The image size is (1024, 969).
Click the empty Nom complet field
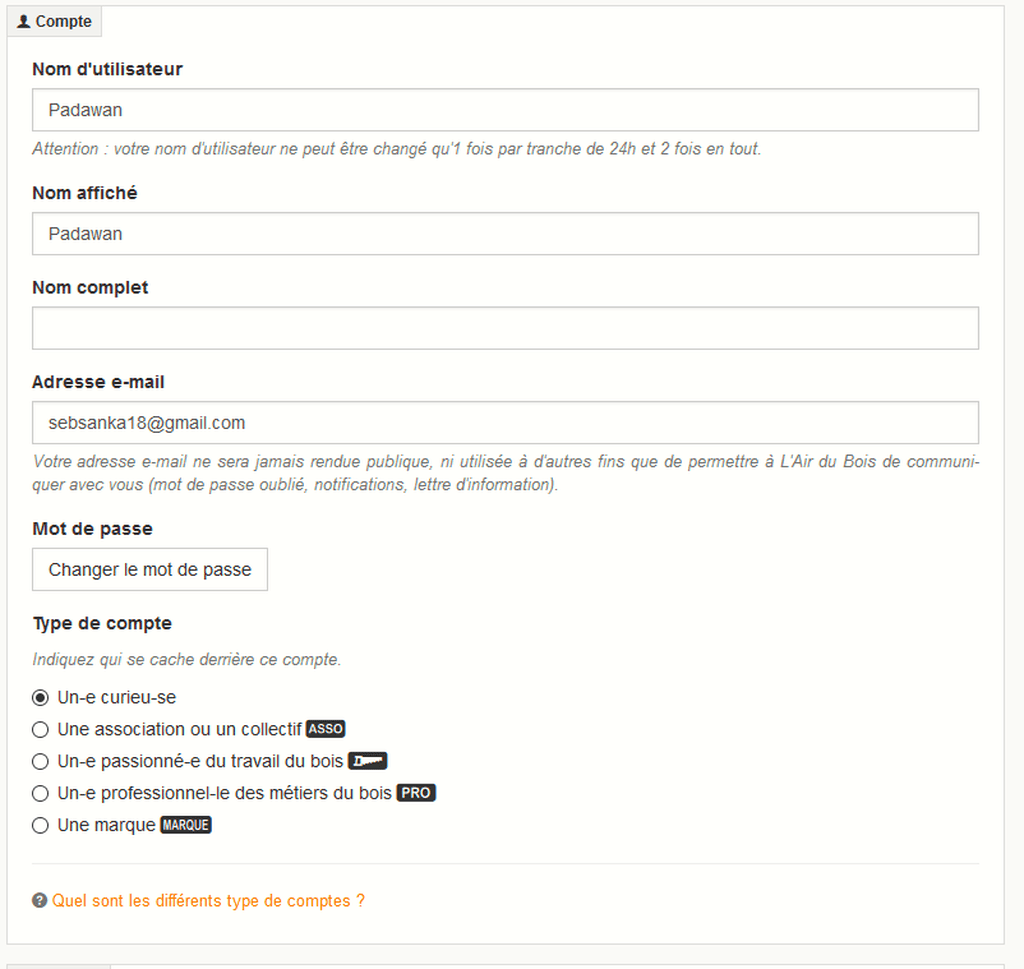click(505, 328)
